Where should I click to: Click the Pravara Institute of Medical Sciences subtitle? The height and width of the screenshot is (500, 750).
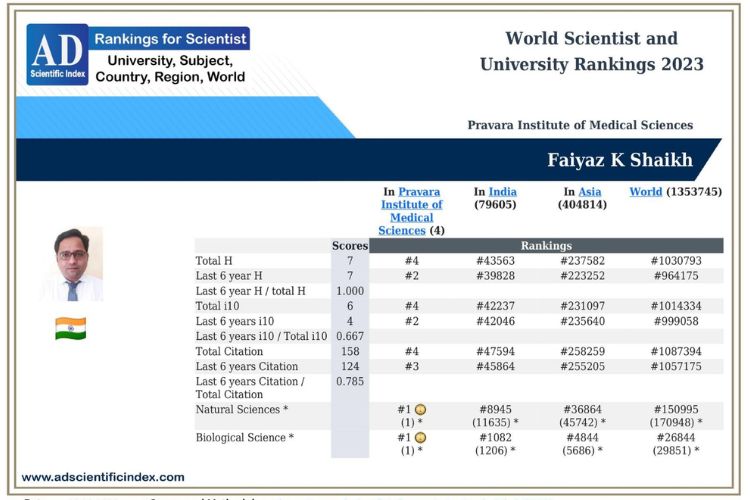point(580,125)
